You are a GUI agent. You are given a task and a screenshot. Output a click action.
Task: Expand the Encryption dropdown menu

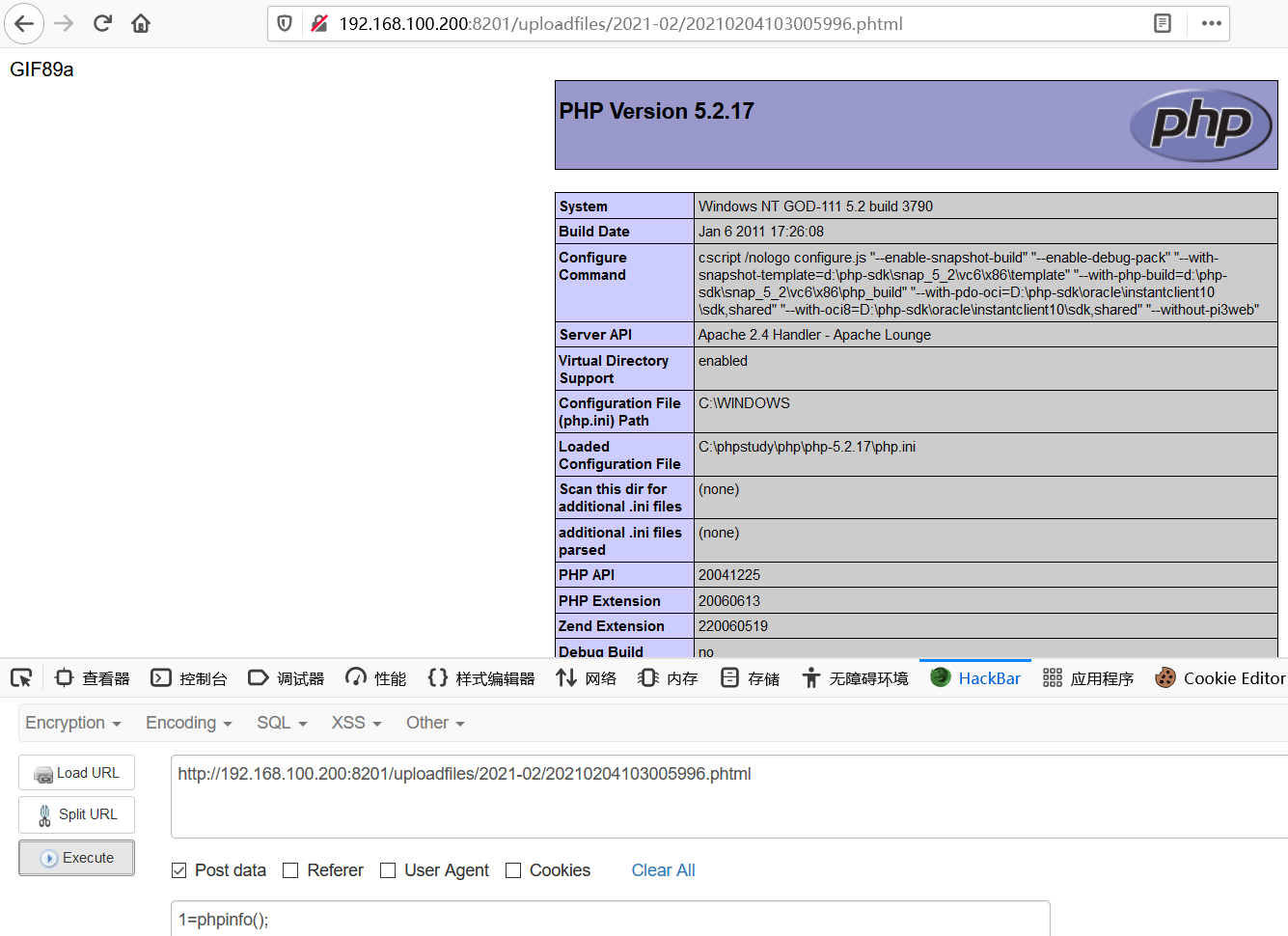pos(73,723)
